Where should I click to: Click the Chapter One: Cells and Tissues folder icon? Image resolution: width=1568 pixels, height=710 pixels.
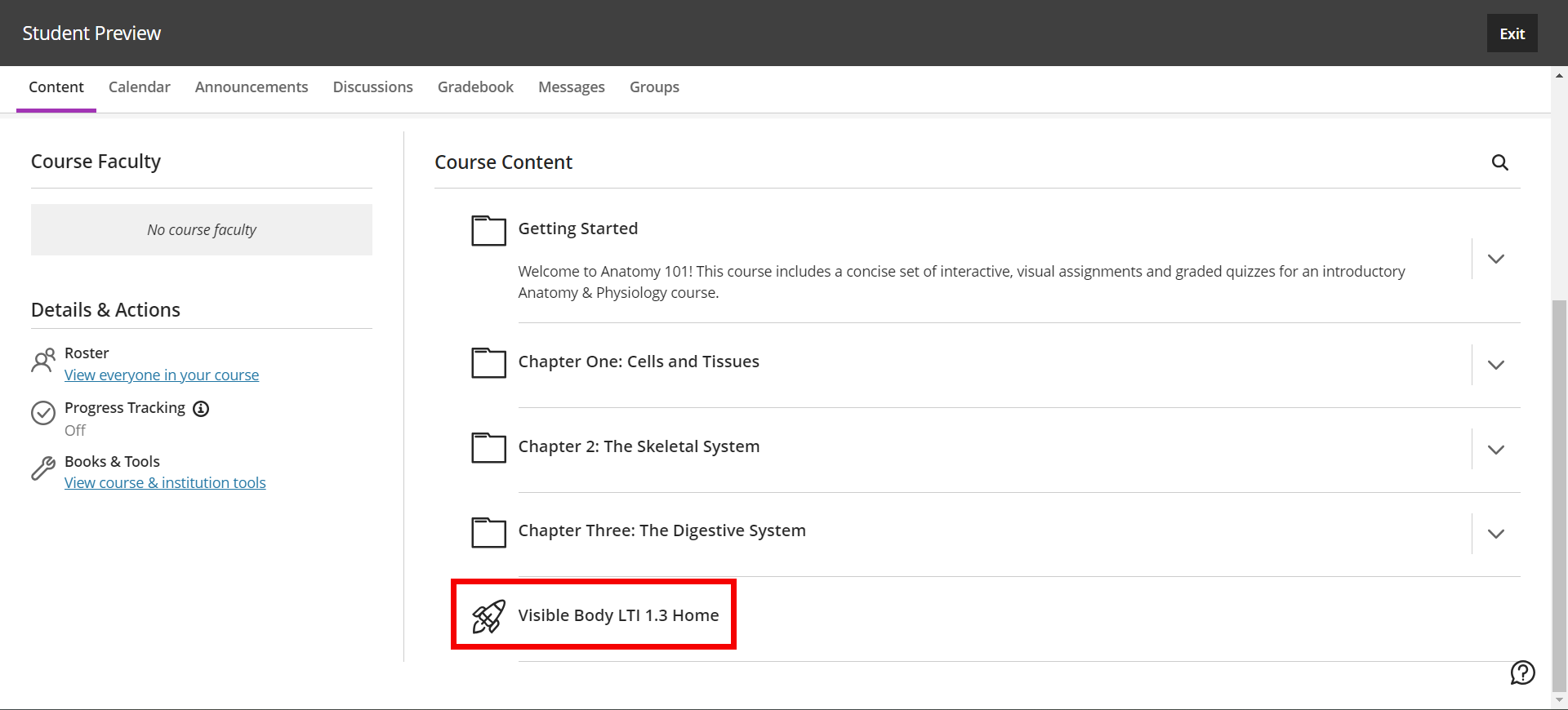[488, 364]
